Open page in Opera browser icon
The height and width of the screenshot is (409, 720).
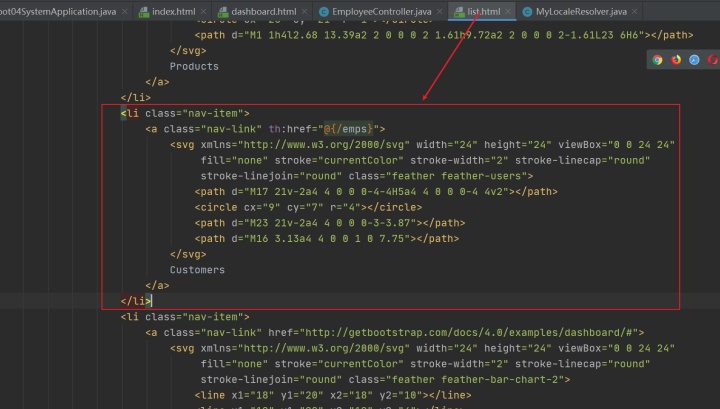(713, 60)
